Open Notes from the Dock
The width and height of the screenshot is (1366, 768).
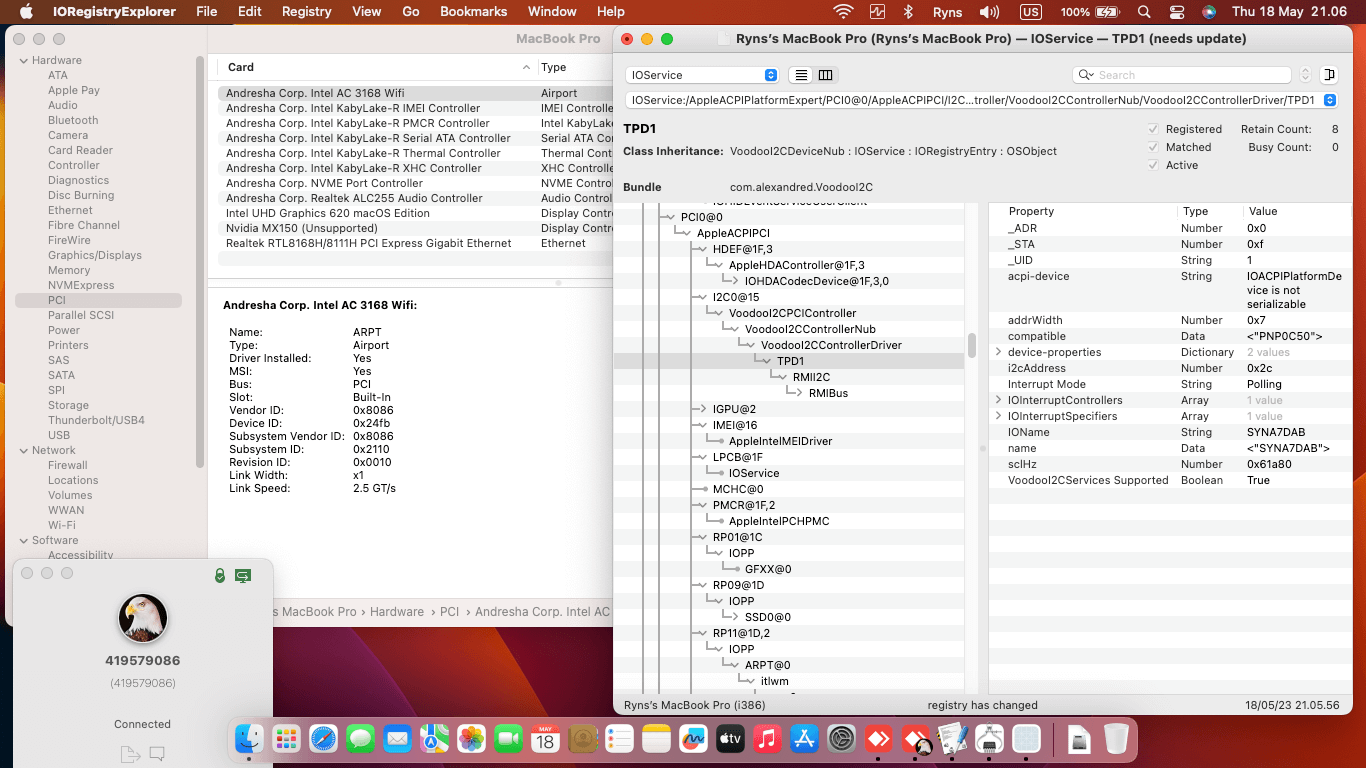coord(656,739)
